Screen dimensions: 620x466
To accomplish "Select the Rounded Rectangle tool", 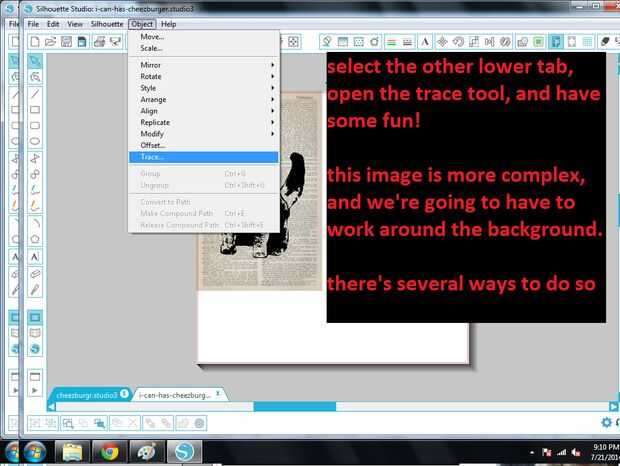I will [35, 125].
